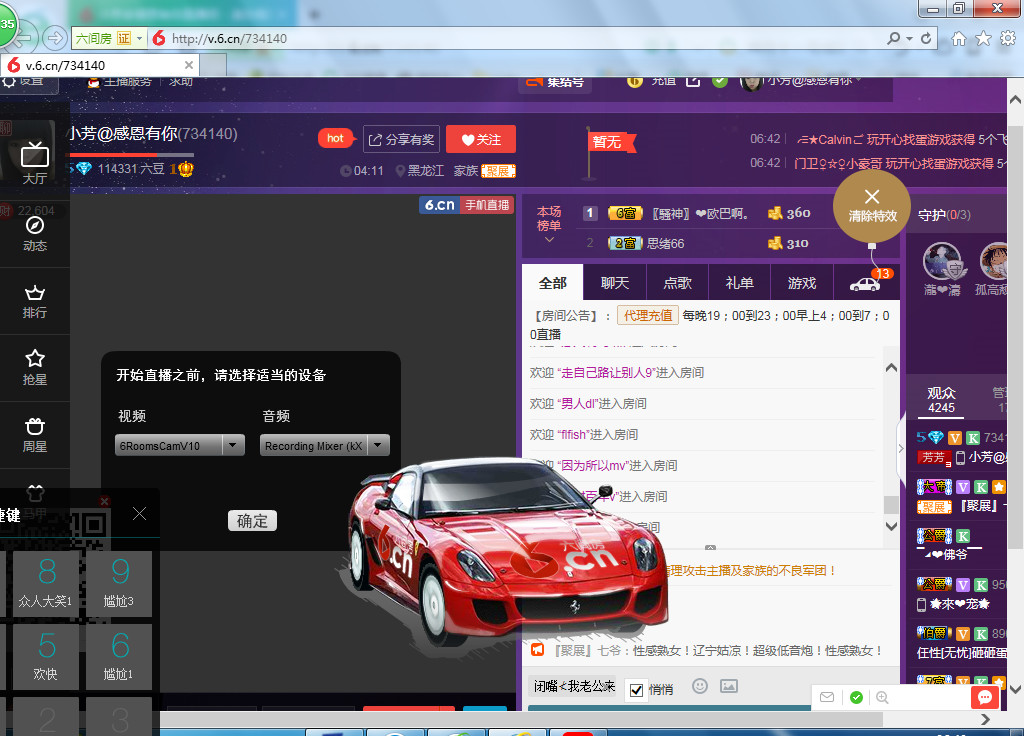This screenshot has width=1024, height=736.
Task: Click the rank 1 user 欧巴啊 entry
Action: tap(700, 214)
